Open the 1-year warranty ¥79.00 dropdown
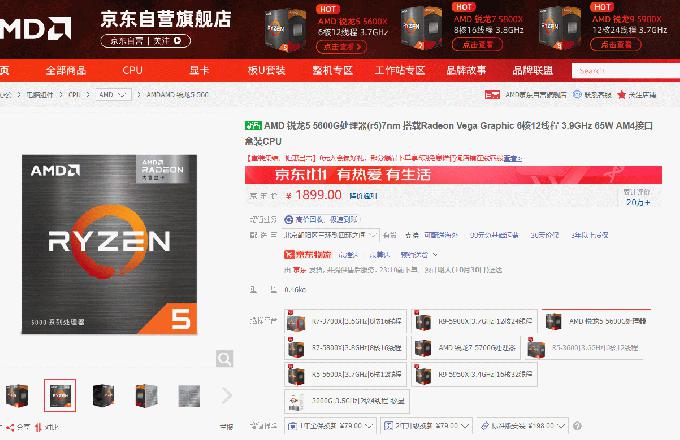 click(x=330, y=426)
